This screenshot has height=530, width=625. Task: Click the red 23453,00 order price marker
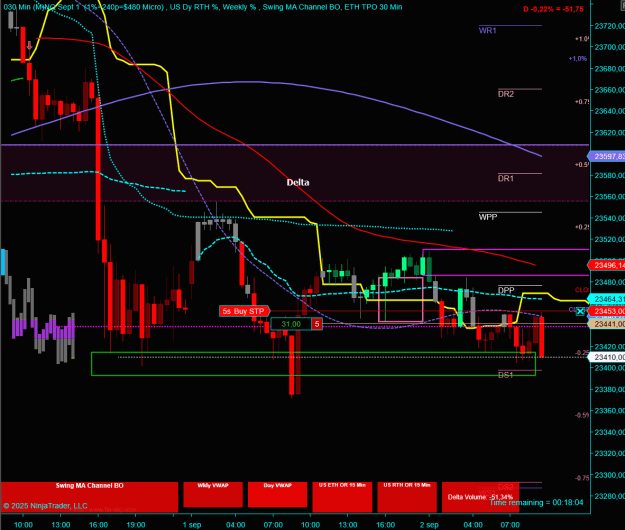coord(607,311)
